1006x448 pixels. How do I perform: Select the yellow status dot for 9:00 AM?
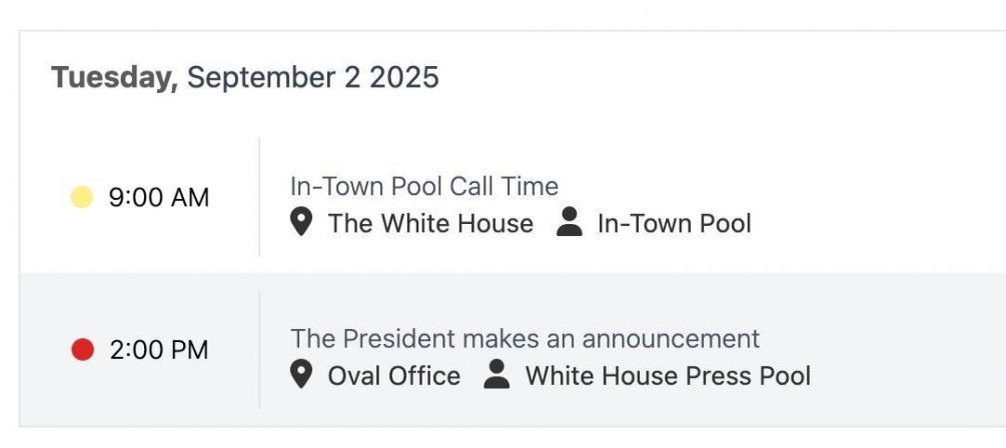tap(81, 197)
